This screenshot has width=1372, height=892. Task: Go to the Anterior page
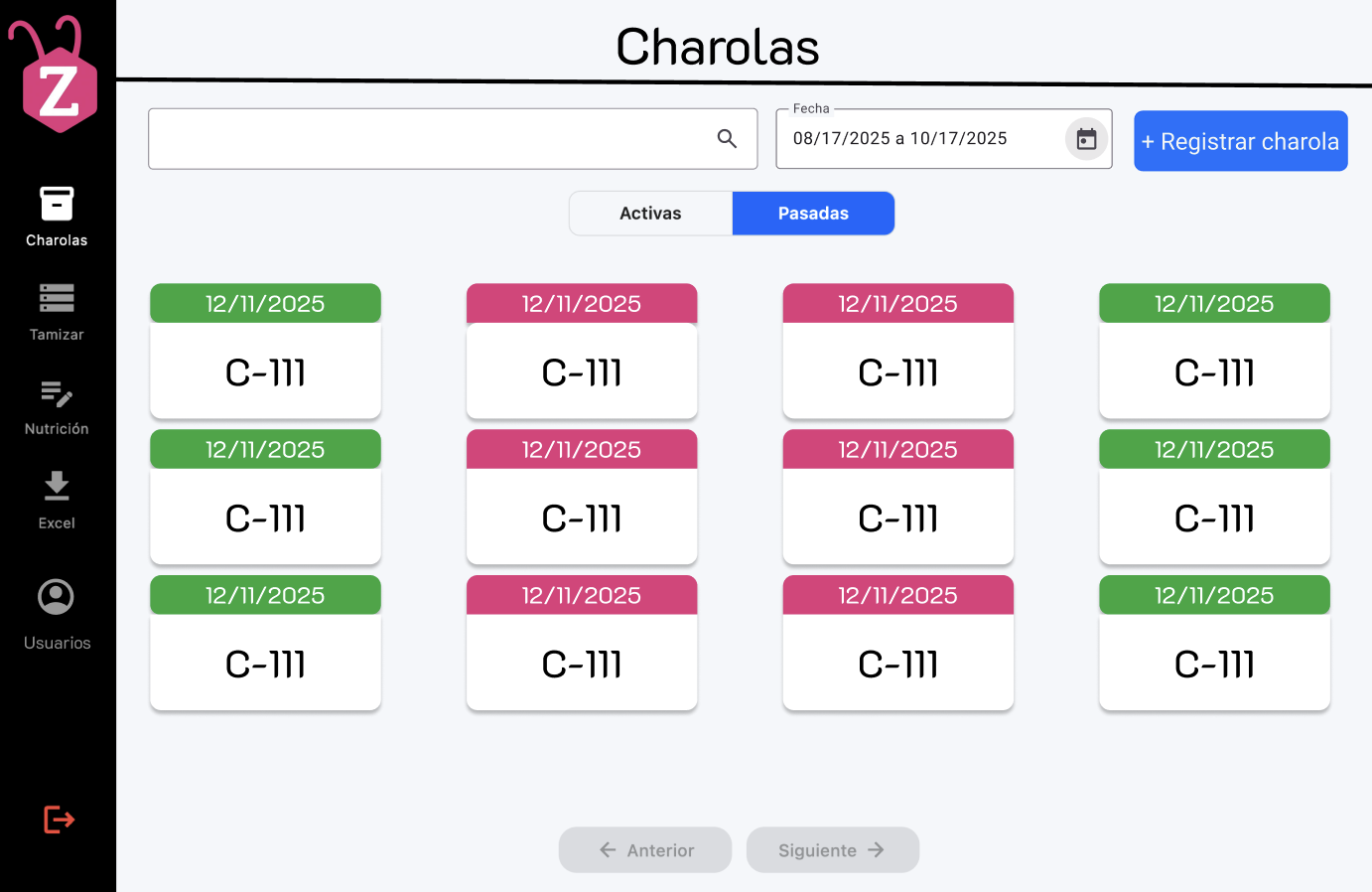click(x=645, y=850)
